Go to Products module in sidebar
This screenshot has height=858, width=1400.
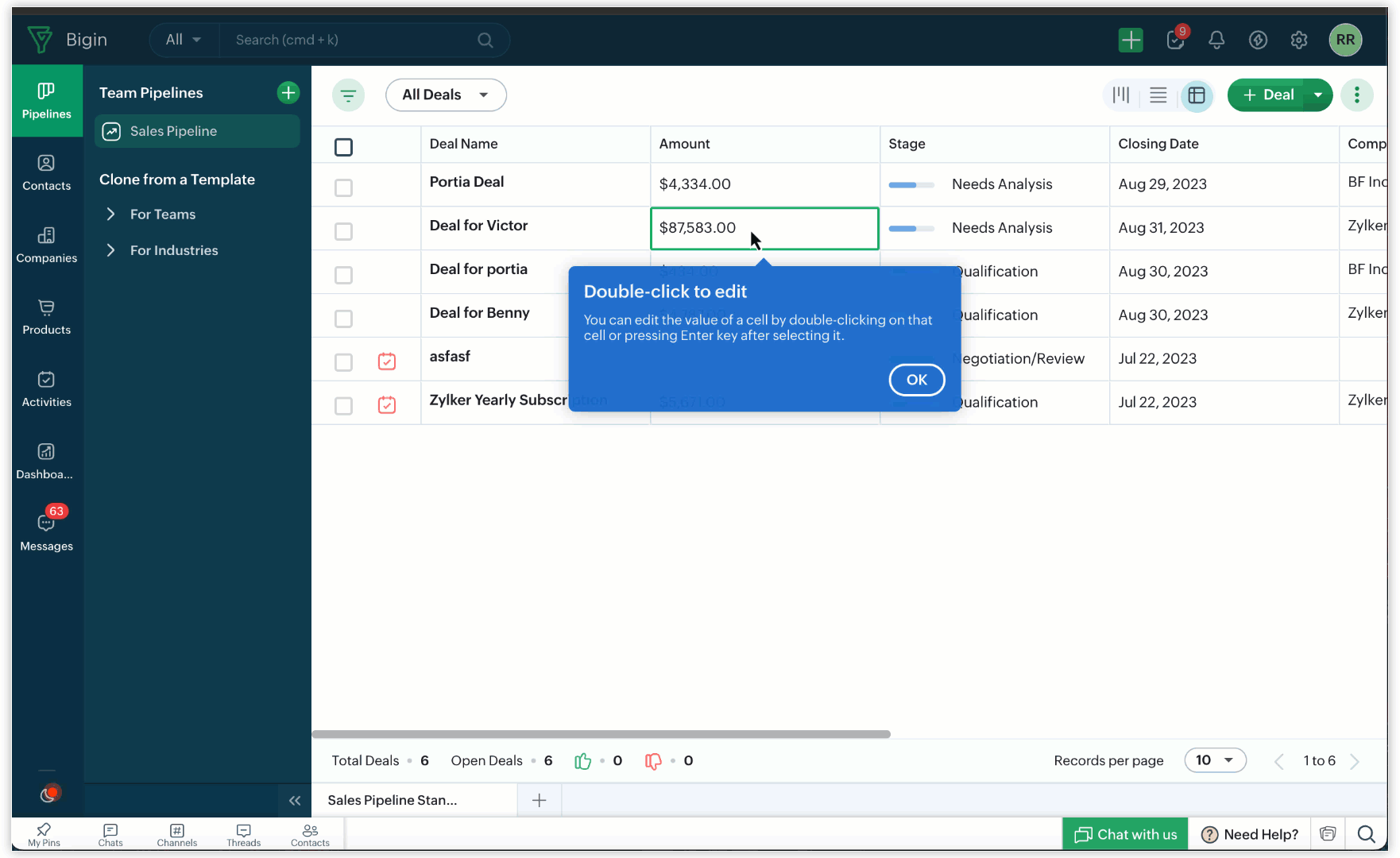[x=47, y=316]
